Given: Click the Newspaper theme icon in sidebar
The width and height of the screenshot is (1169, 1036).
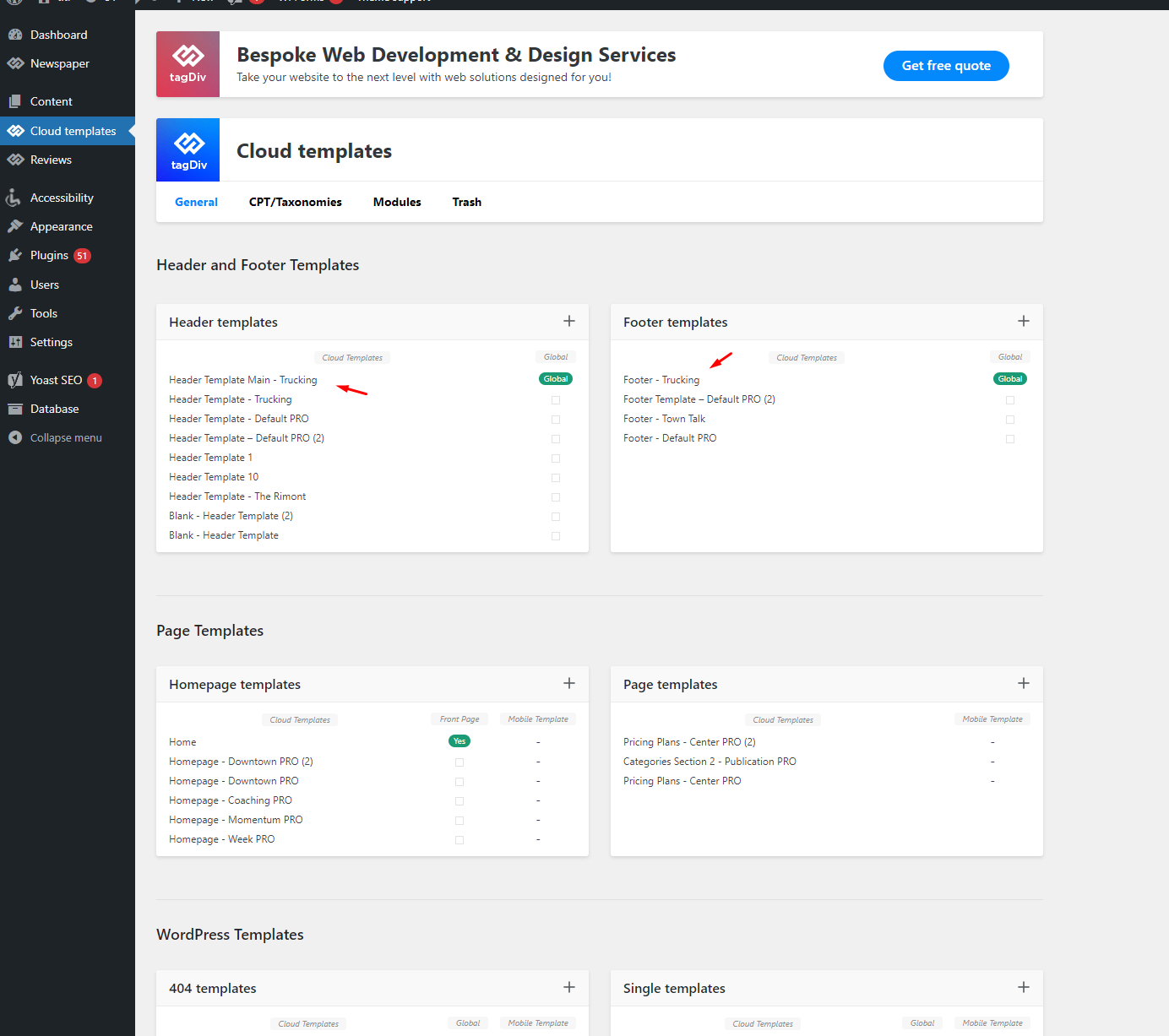Looking at the screenshot, I should pyautogui.click(x=15, y=63).
